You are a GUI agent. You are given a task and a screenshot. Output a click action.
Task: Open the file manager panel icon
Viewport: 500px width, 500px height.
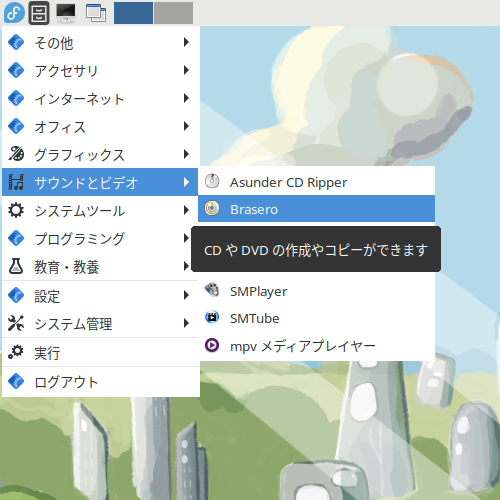coord(39,13)
